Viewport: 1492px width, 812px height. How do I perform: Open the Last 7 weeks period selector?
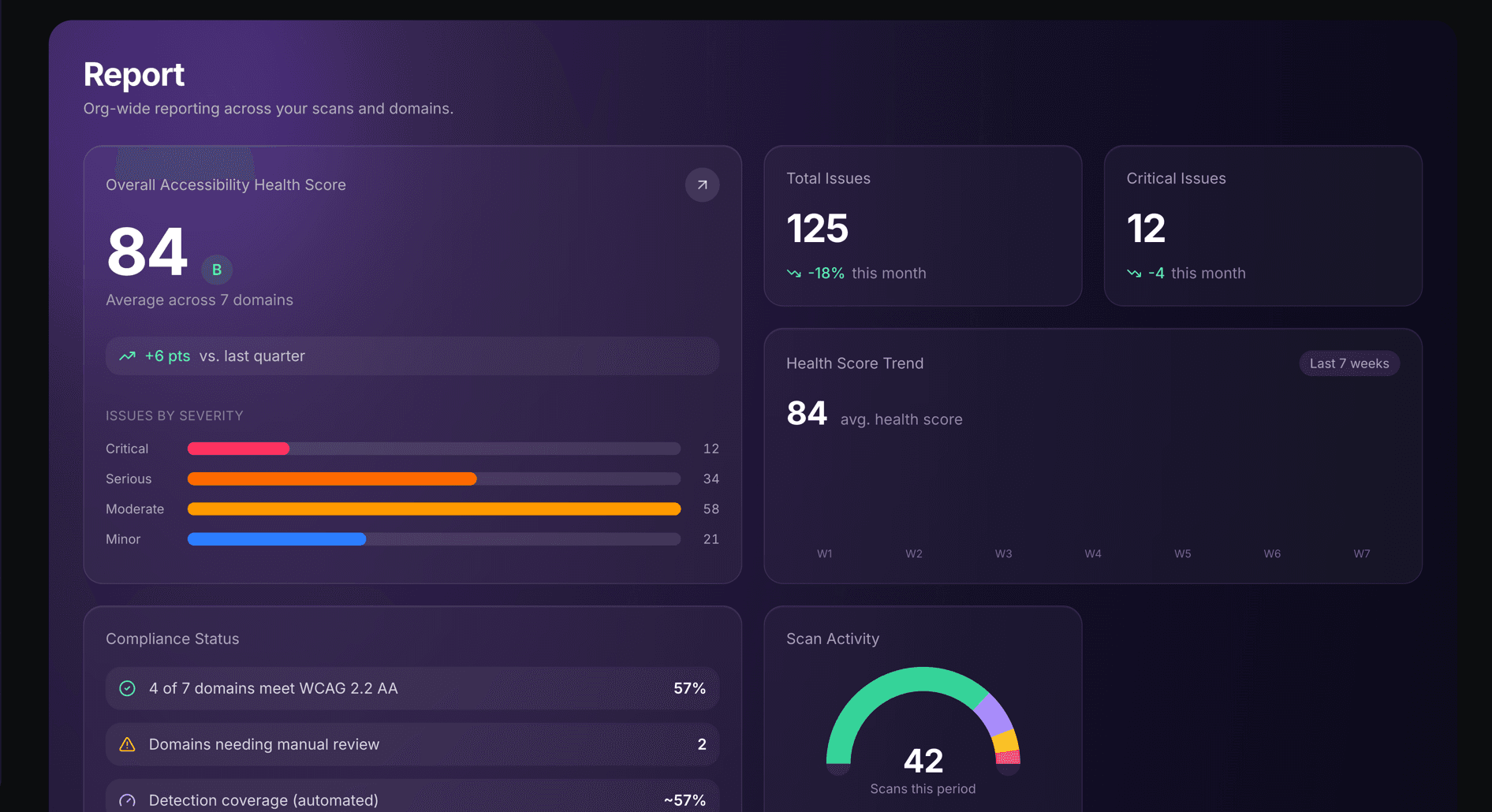tap(1349, 363)
